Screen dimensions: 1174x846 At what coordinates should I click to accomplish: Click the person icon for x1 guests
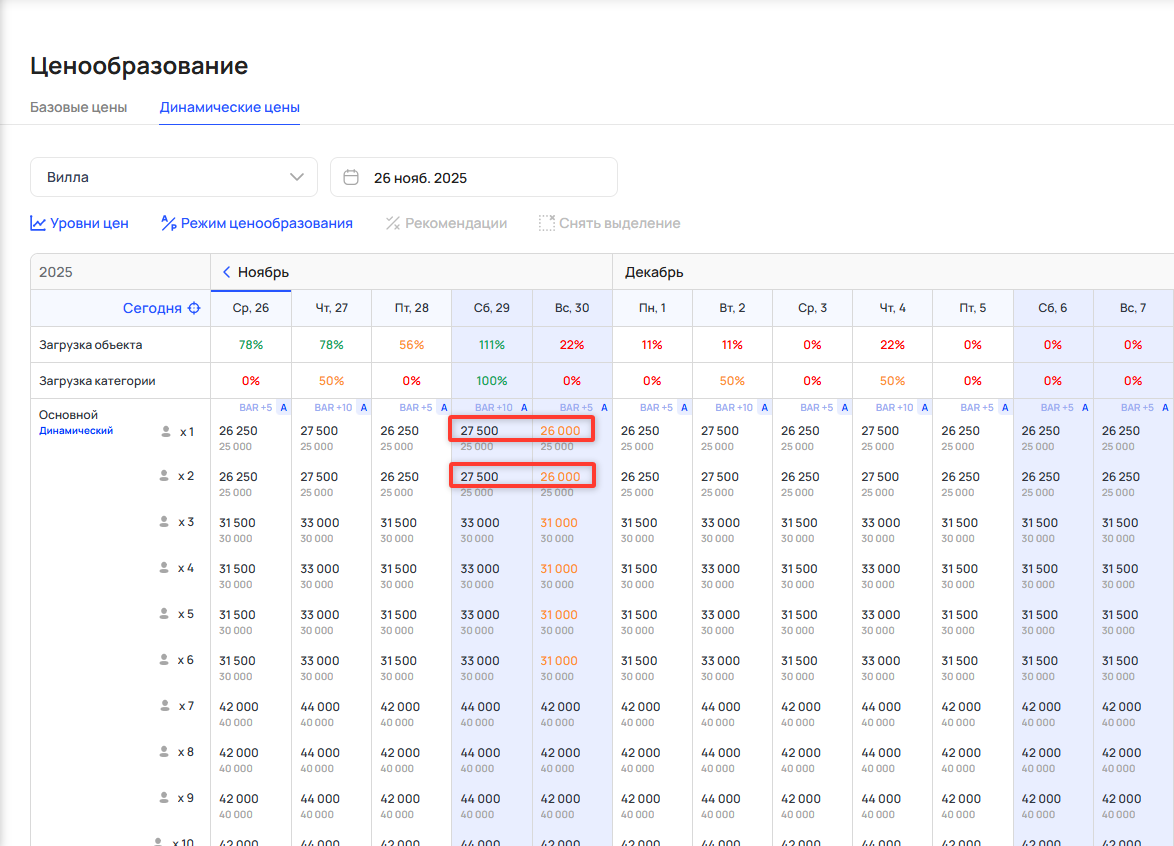coord(165,431)
